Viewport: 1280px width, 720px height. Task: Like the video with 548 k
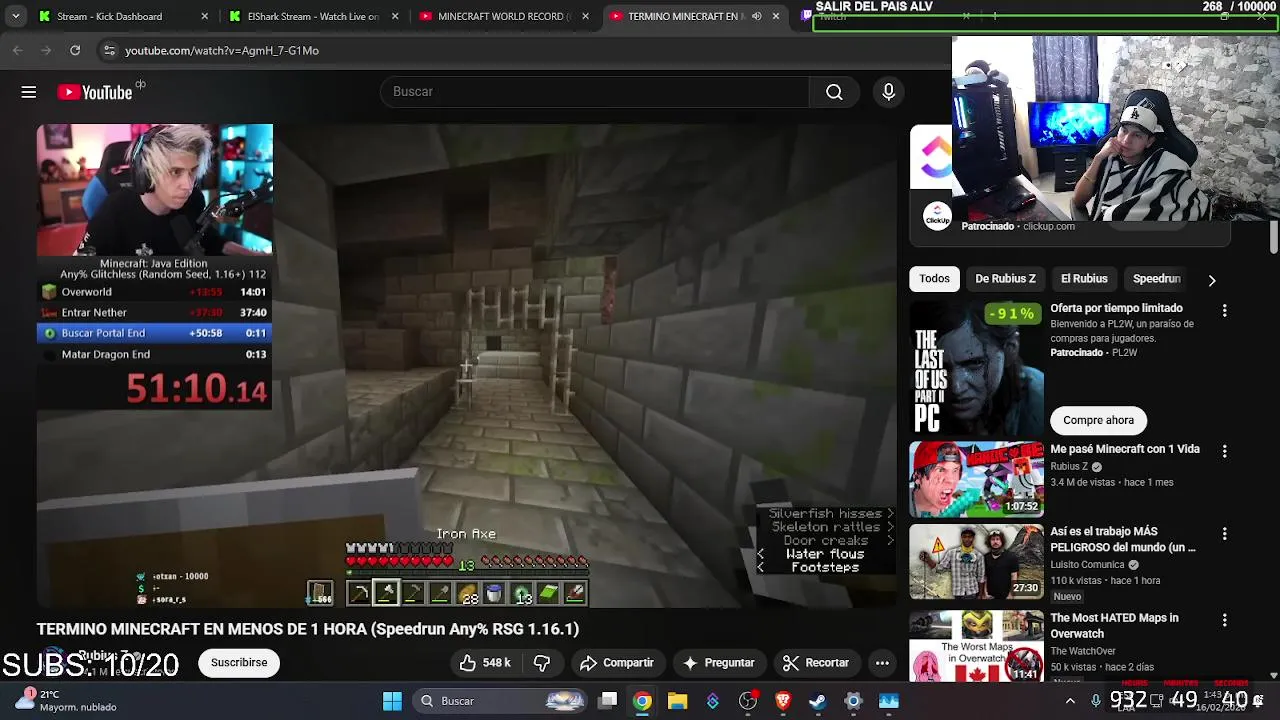point(485,663)
